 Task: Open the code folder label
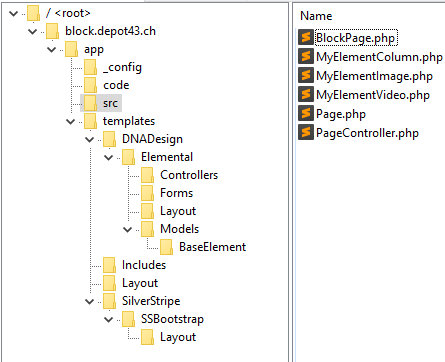point(116,85)
